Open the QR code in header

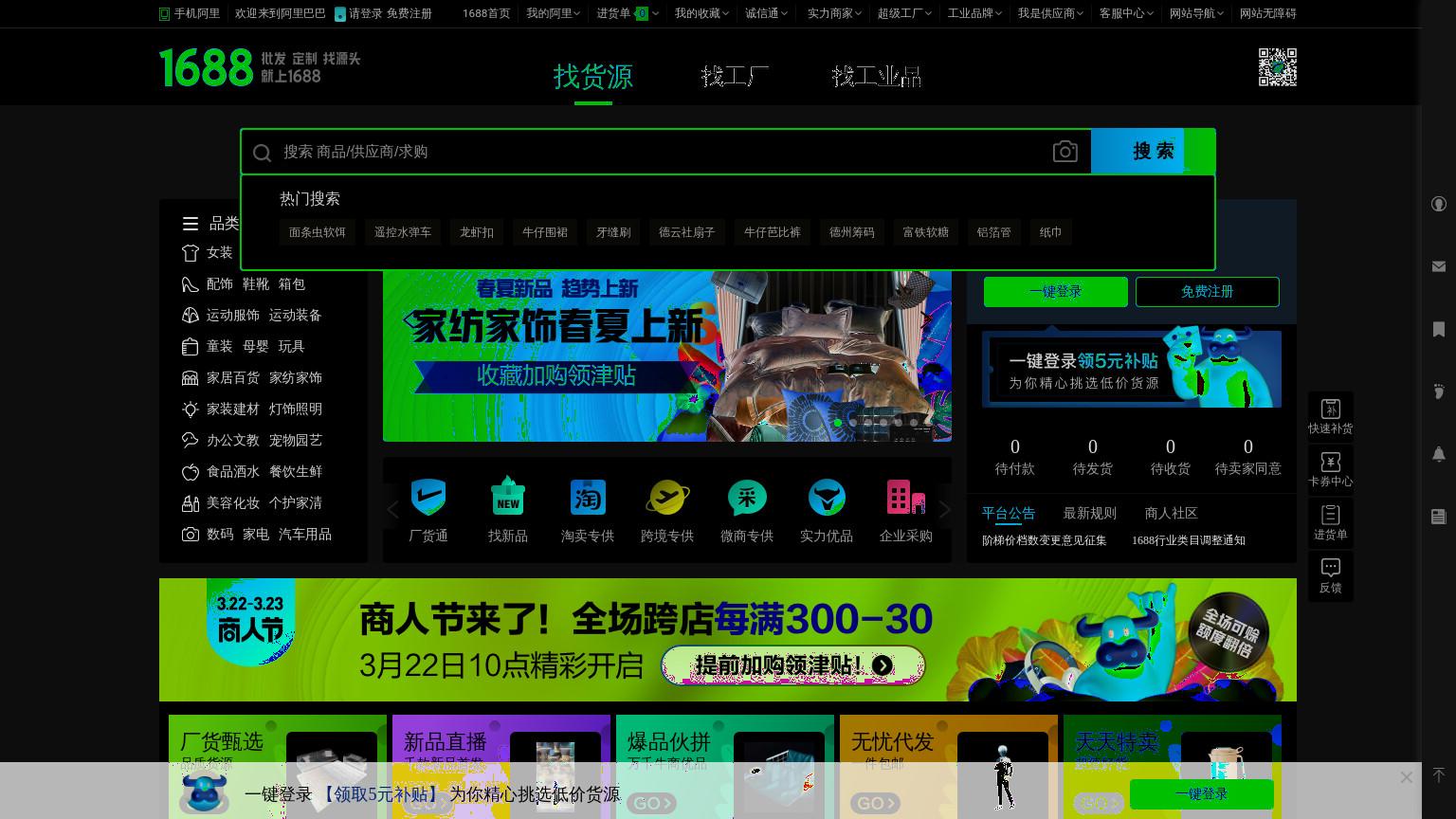click(x=1277, y=67)
